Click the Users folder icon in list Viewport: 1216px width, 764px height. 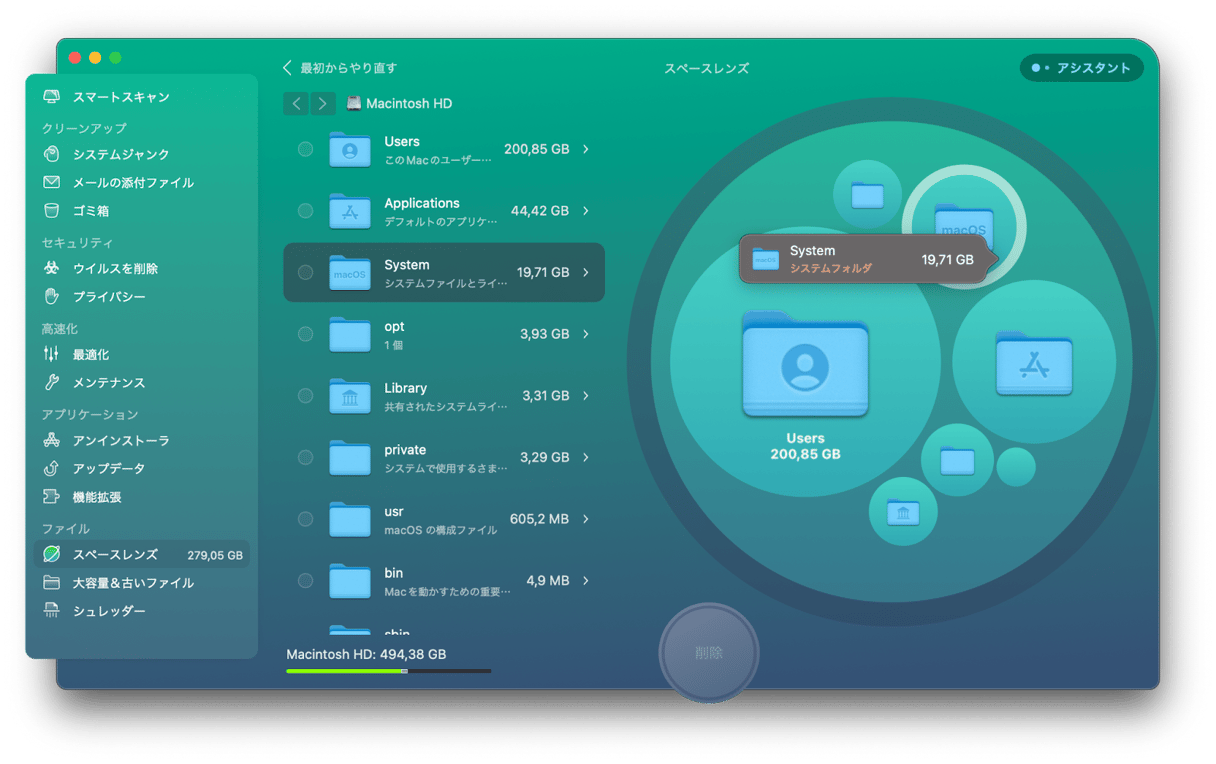click(350, 149)
